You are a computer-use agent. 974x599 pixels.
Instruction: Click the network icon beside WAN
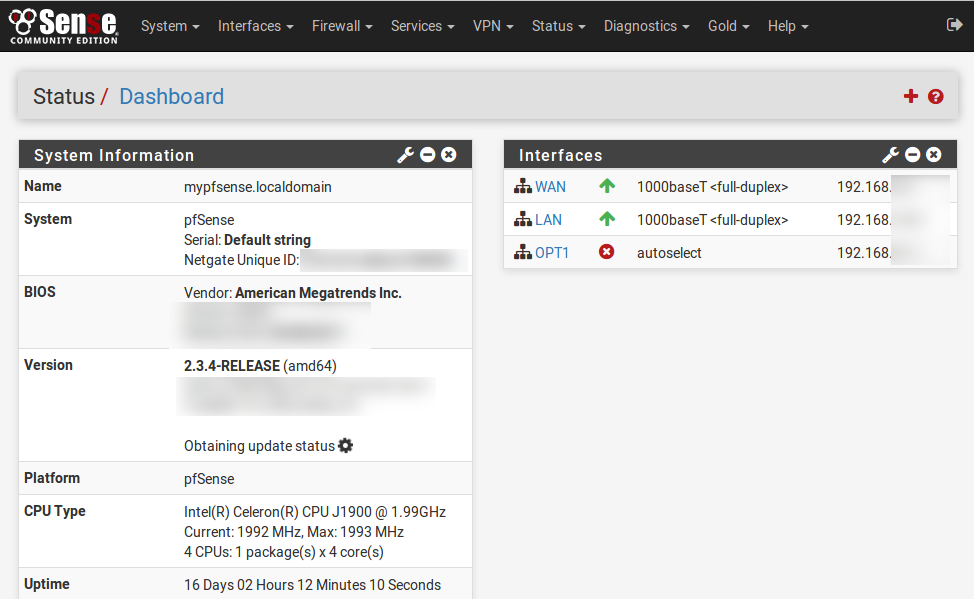(x=523, y=186)
